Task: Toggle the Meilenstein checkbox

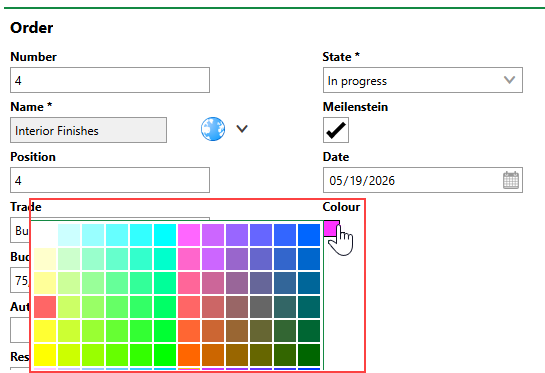Action: pyautogui.click(x=336, y=130)
